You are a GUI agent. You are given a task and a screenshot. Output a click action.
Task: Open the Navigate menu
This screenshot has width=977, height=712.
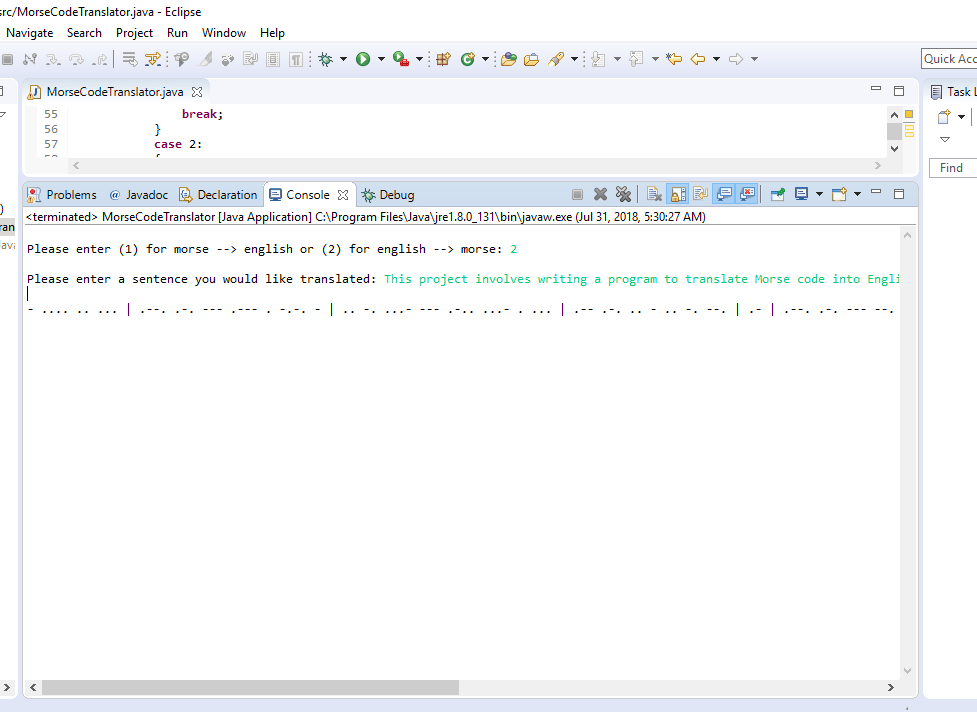(30, 33)
